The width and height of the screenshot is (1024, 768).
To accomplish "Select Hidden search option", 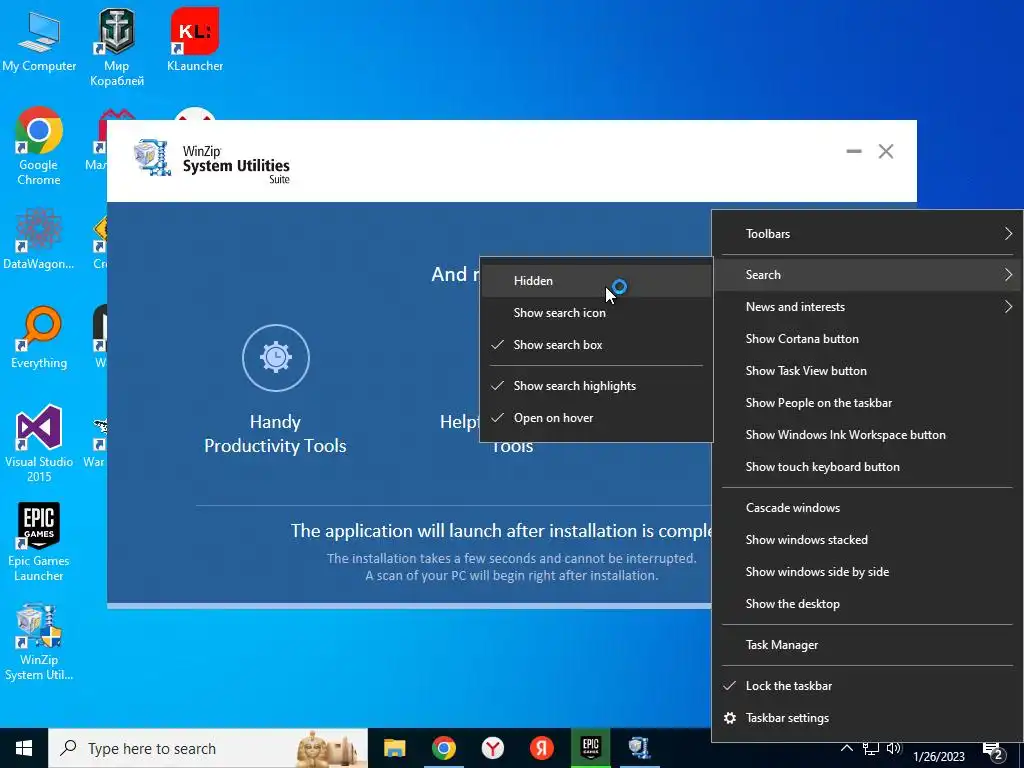I will [596, 281].
